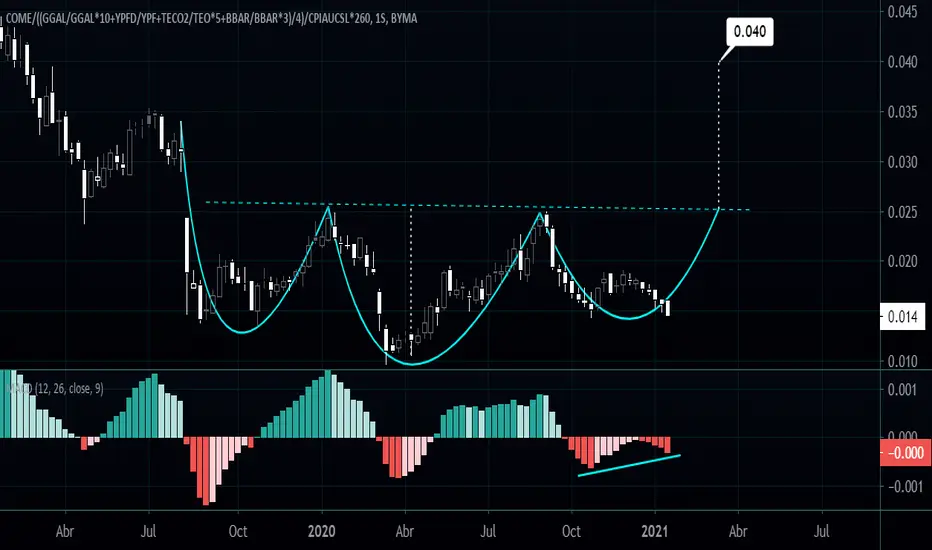
Task: Click the Oct label right before 2020
Action: [238, 531]
